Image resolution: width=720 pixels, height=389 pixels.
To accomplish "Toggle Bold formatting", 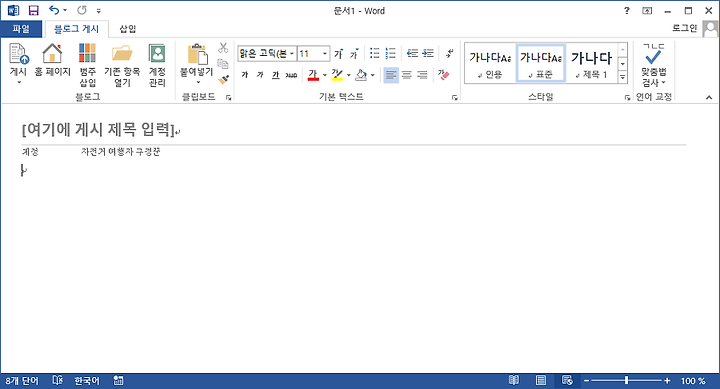I will click(x=245, y=74).
